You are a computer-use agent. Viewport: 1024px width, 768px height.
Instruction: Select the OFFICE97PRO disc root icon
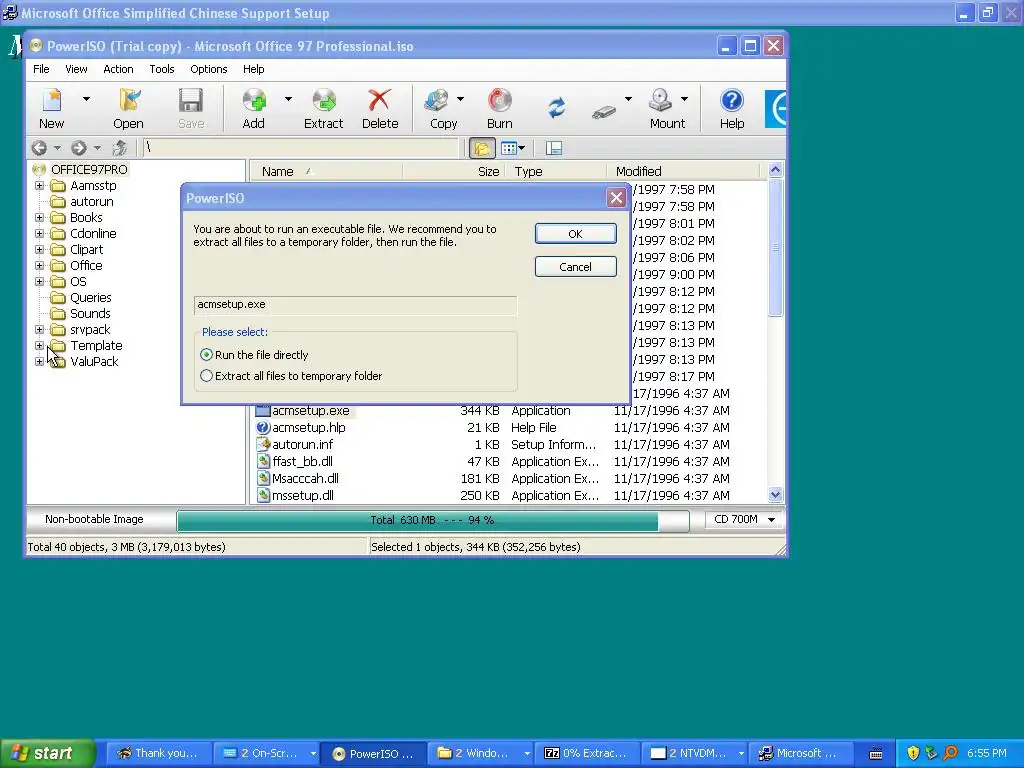click(39, 170)
